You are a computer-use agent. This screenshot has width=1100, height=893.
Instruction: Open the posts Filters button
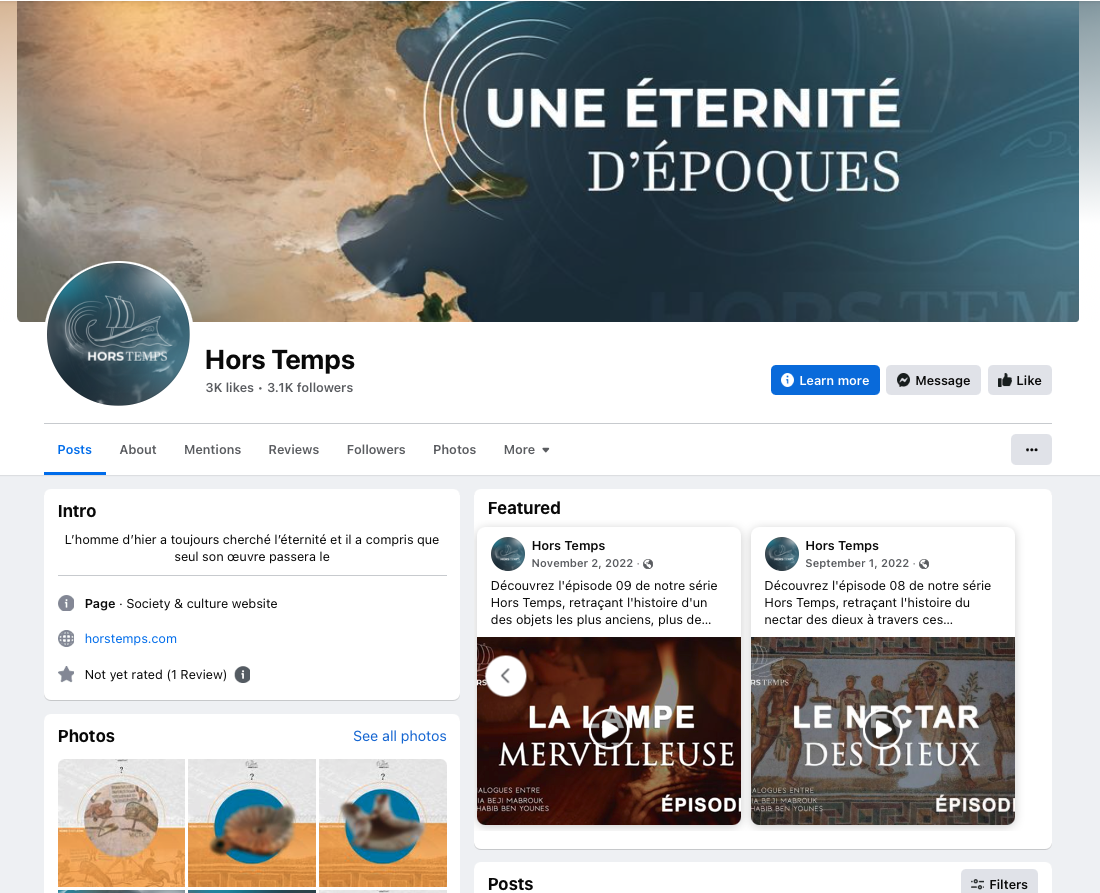point(999,884)
